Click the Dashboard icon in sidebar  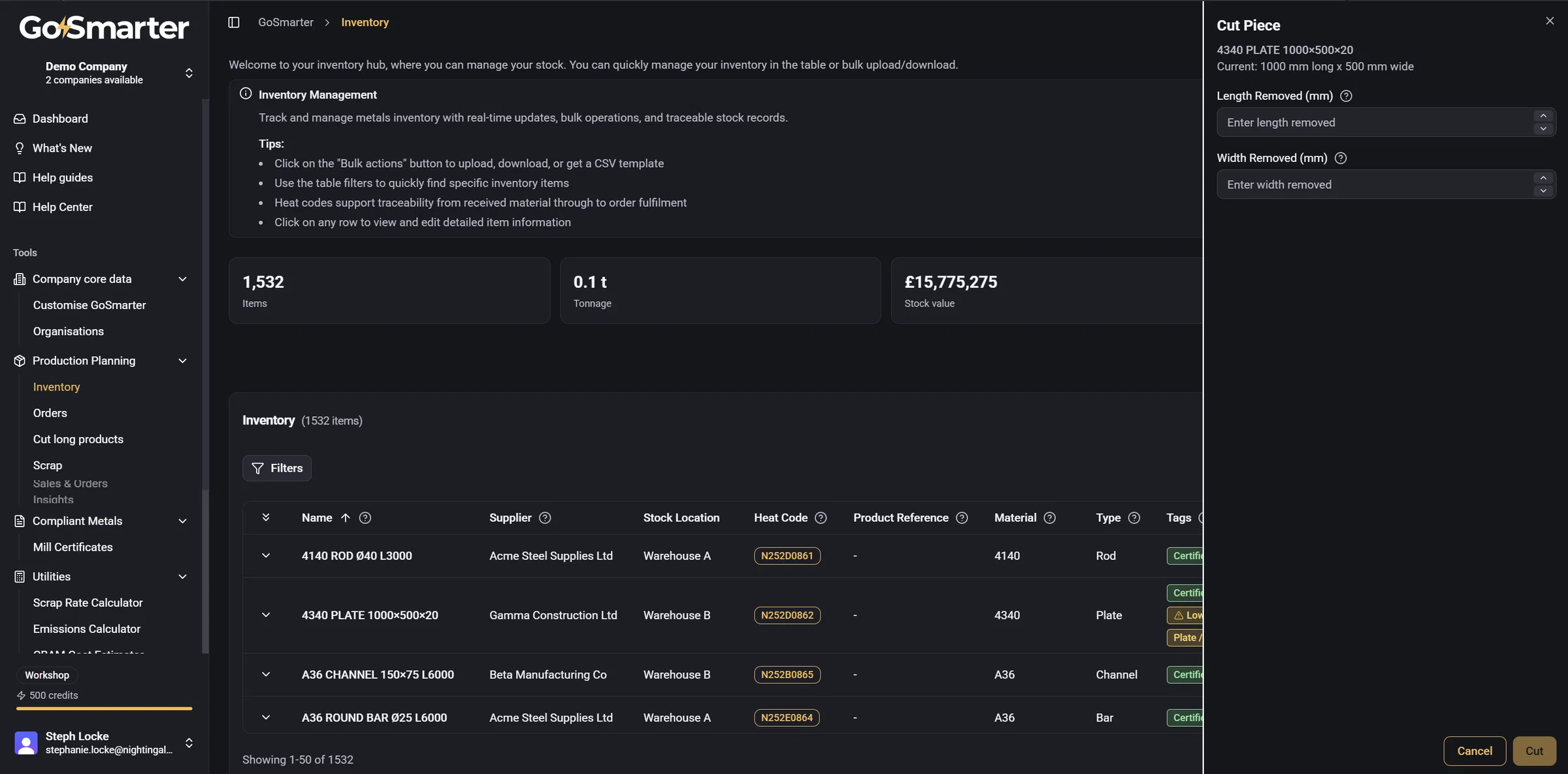pyautogui.click(x=20, y=119)
